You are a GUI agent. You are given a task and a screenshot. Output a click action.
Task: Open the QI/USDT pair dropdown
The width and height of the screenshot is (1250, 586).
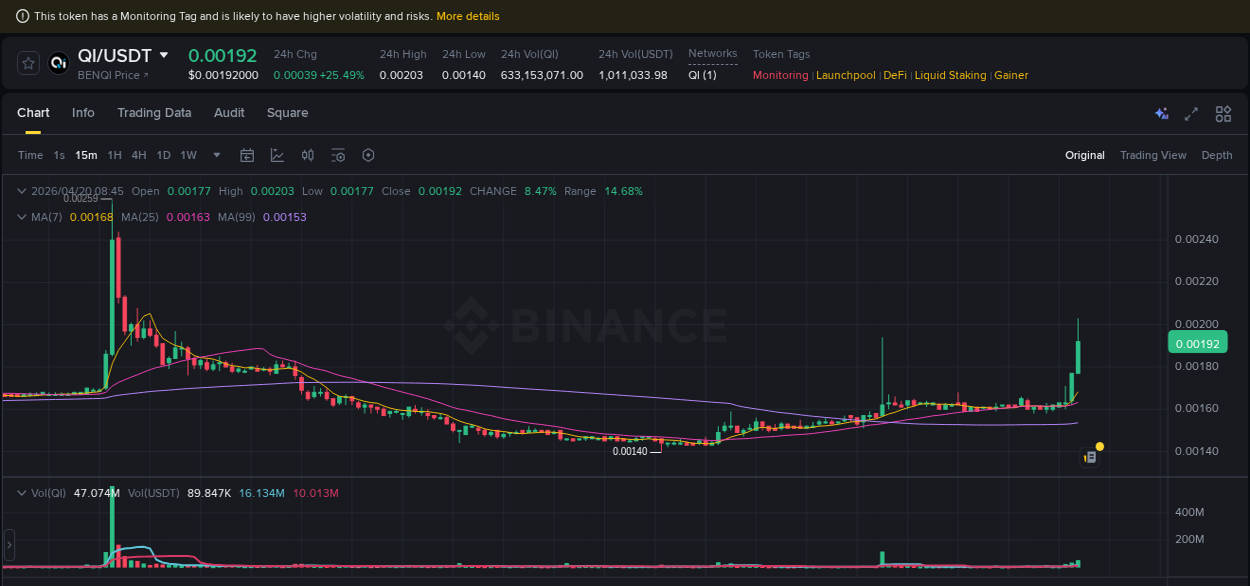click(x=165, y=55)
